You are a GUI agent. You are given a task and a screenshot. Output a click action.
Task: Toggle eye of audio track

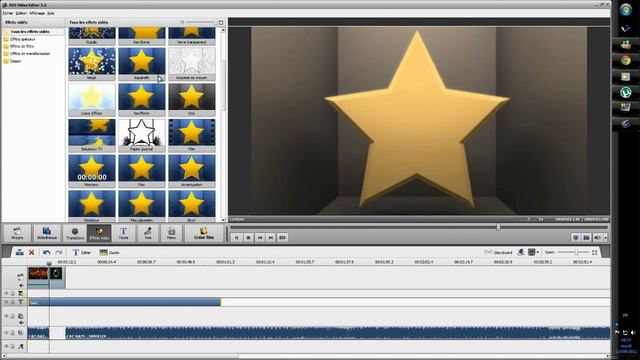(x=6, y=333)
